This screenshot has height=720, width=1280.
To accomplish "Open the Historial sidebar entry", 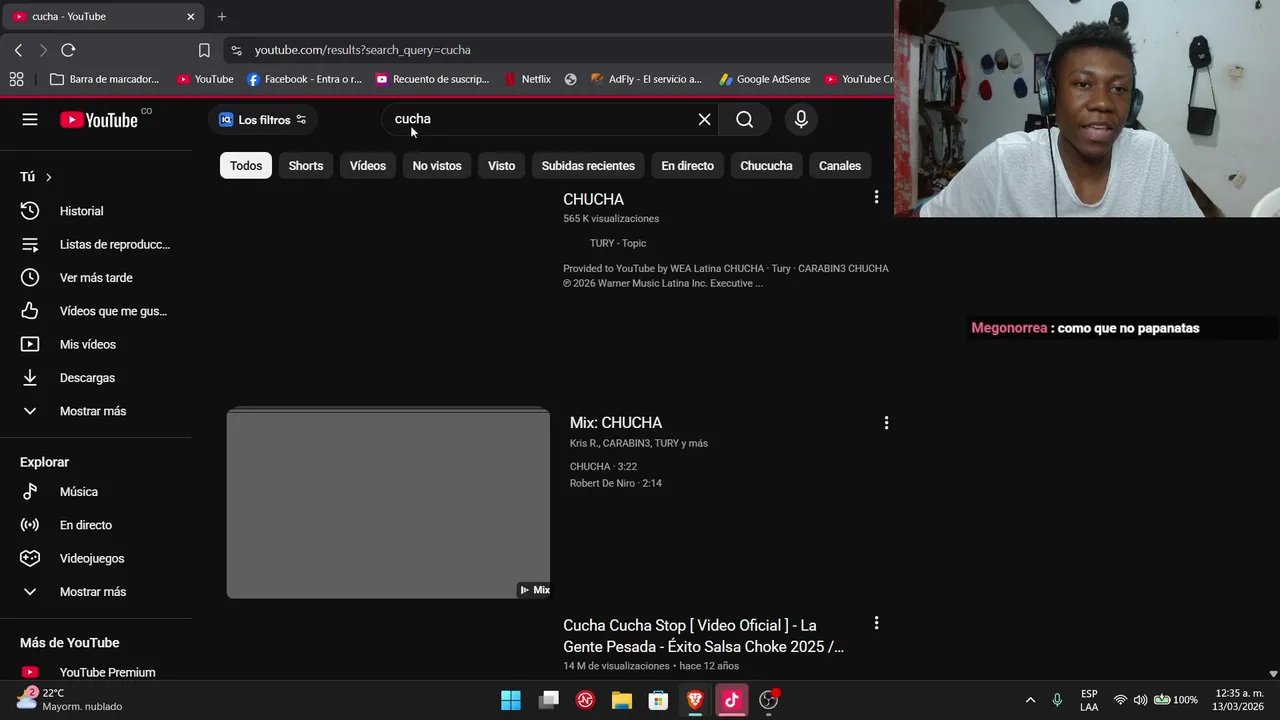I will pyautogui.click(x=96, y=211).
